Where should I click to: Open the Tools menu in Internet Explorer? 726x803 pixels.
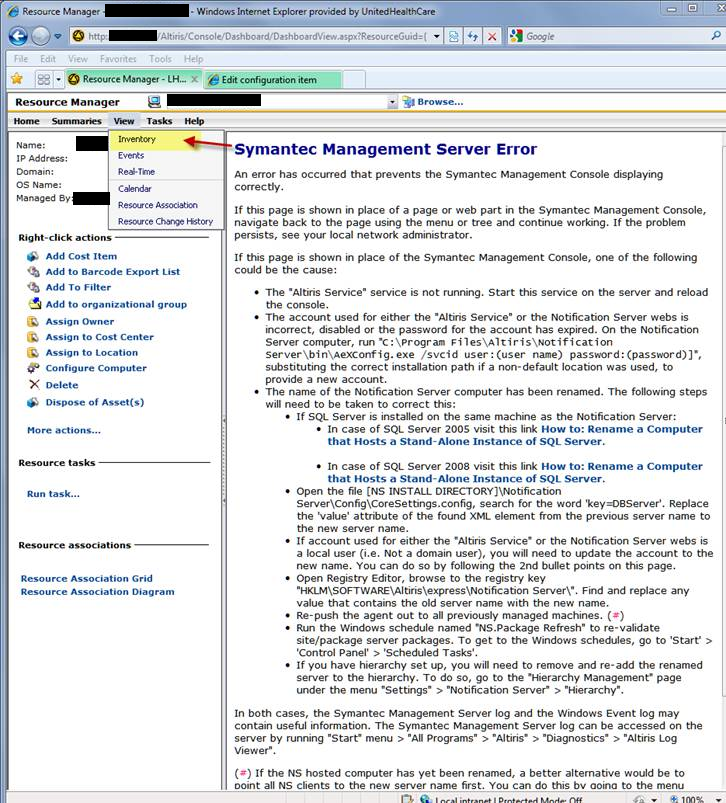click(x=160, y=59)
